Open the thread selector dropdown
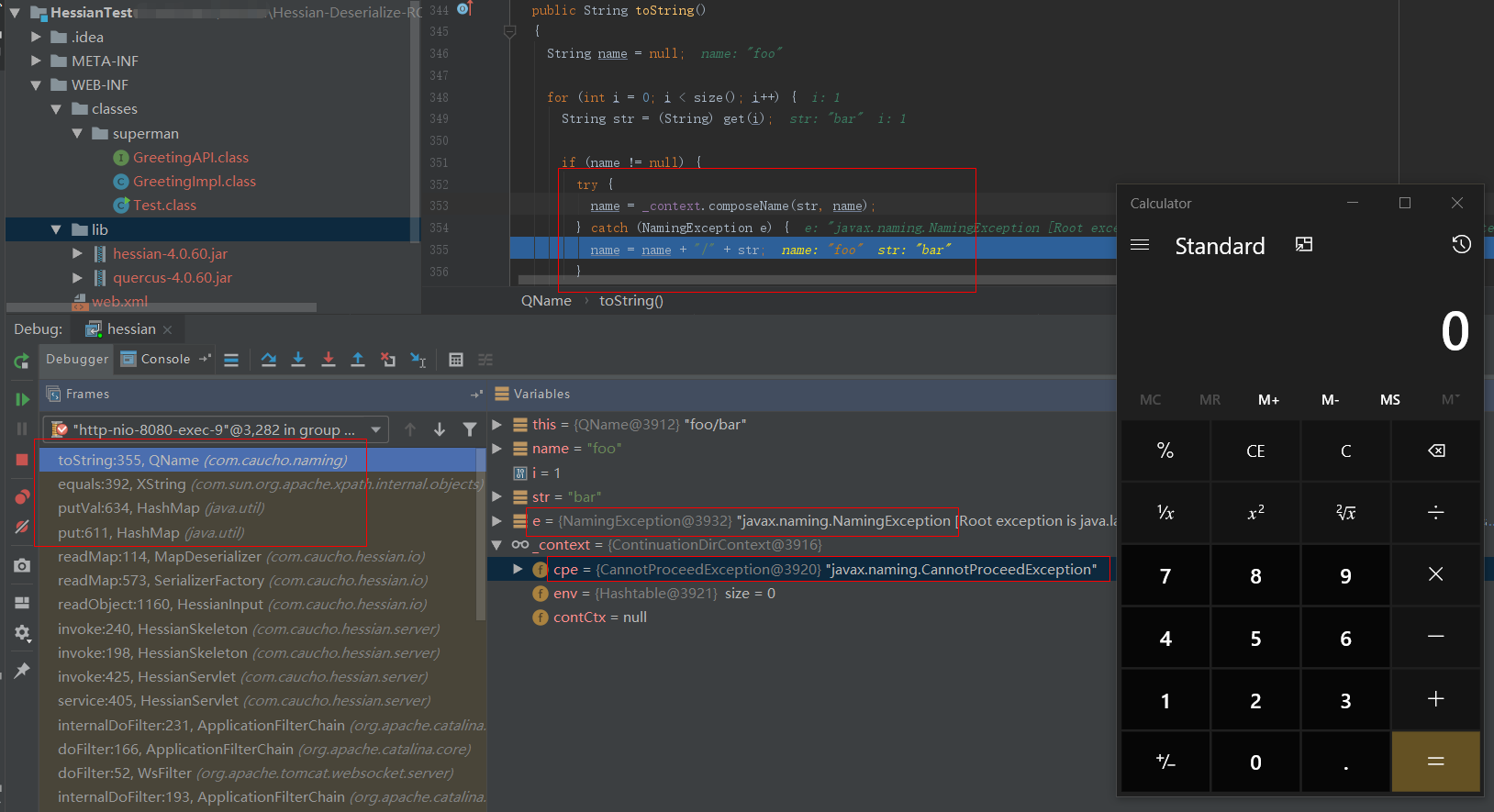1494x812 pixels. (x=375, y=429)
